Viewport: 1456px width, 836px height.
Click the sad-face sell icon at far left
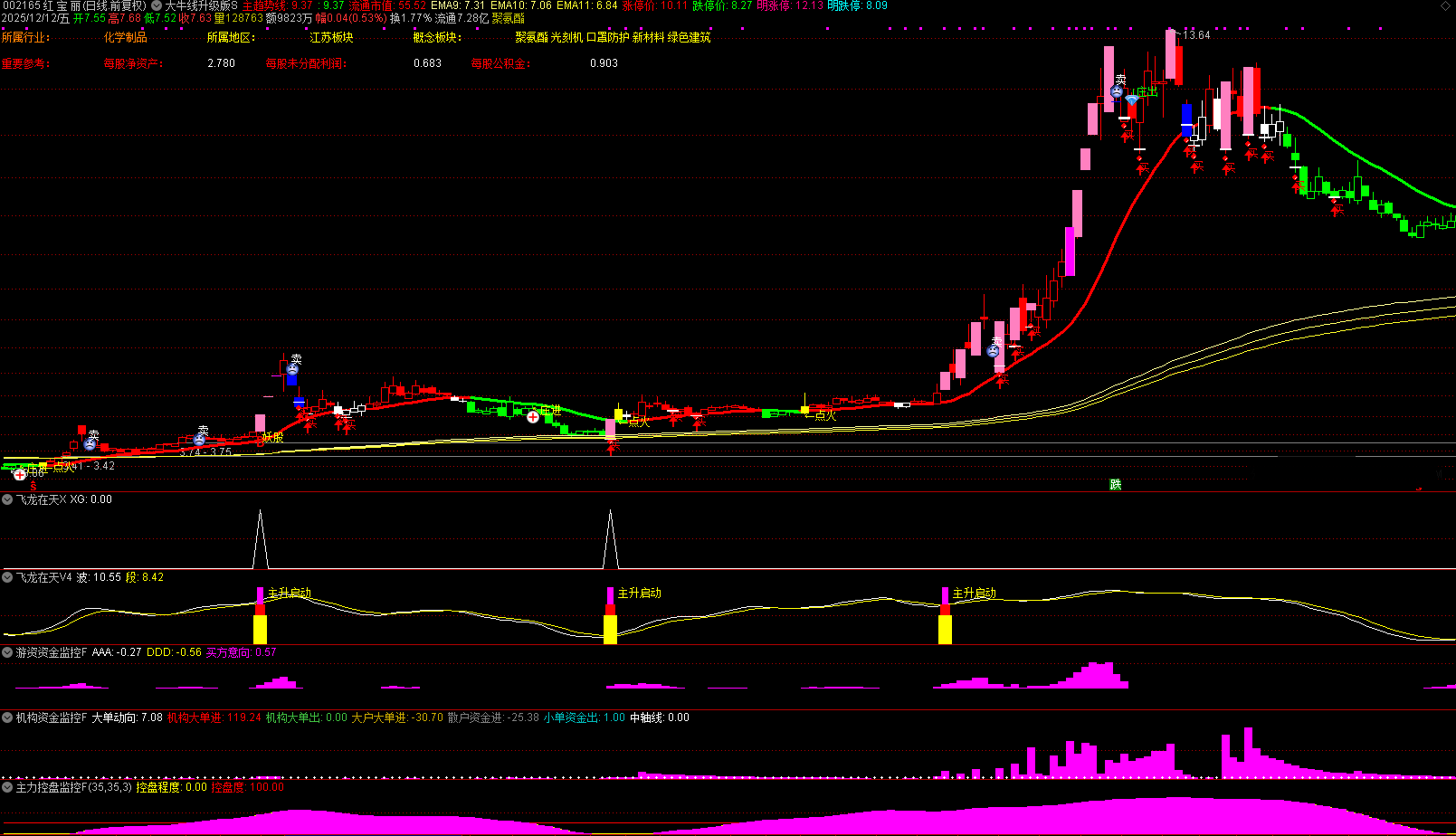pyautogui.click(x=90, y=444)
